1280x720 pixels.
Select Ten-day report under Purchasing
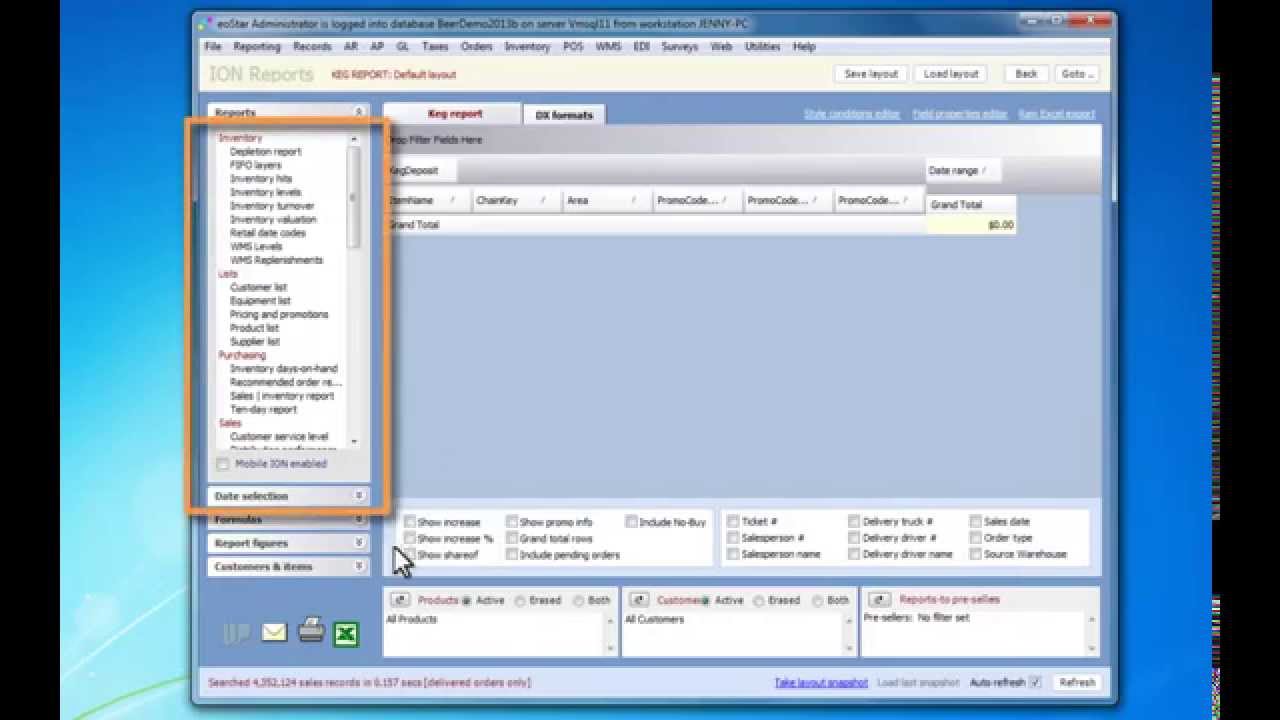click(x=263, y=410)
